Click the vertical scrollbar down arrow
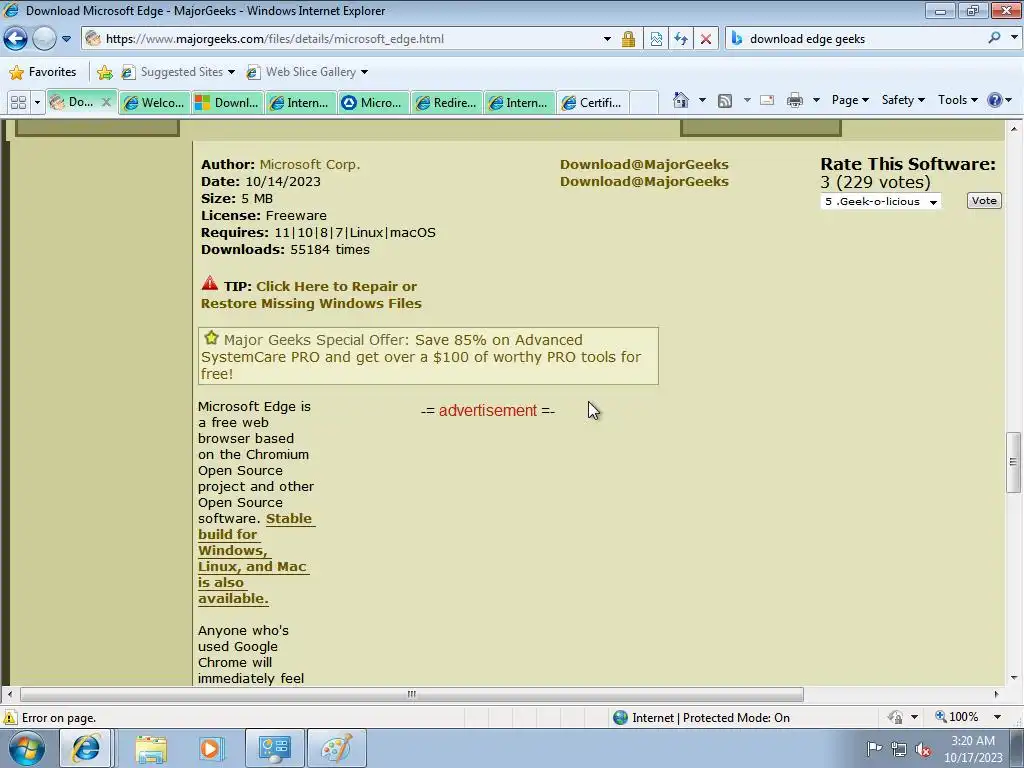The height and width of the screenshot is (768, 1024). [1014, 678]
